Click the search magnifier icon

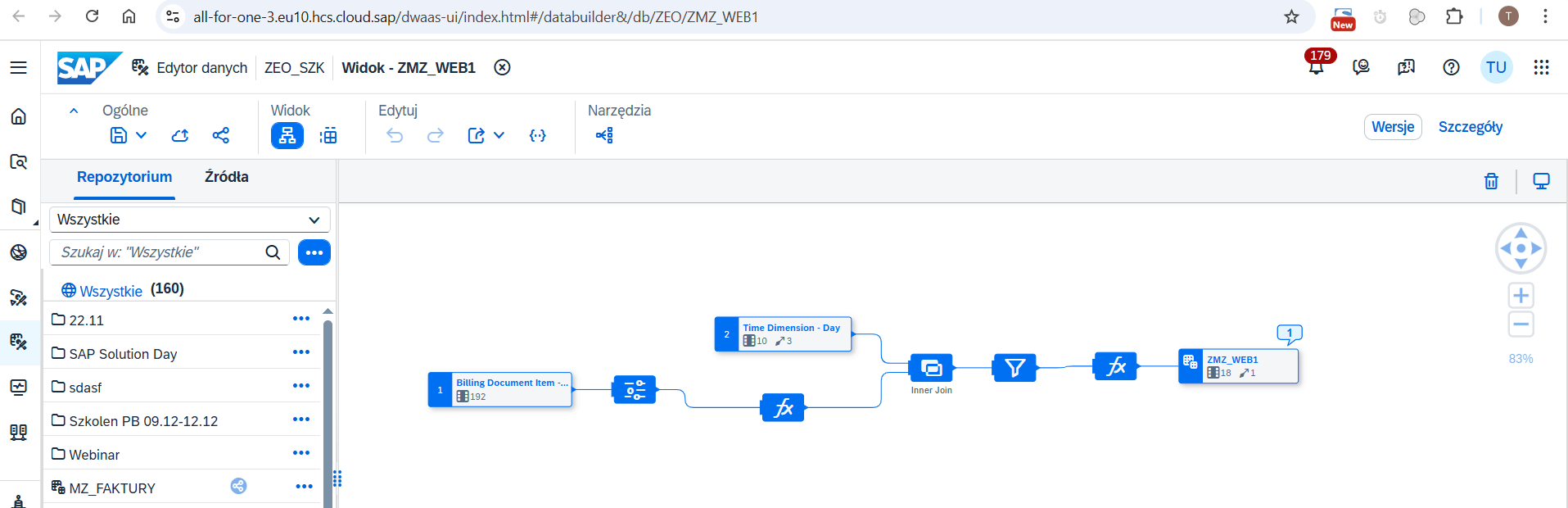[x=273, y=252]
